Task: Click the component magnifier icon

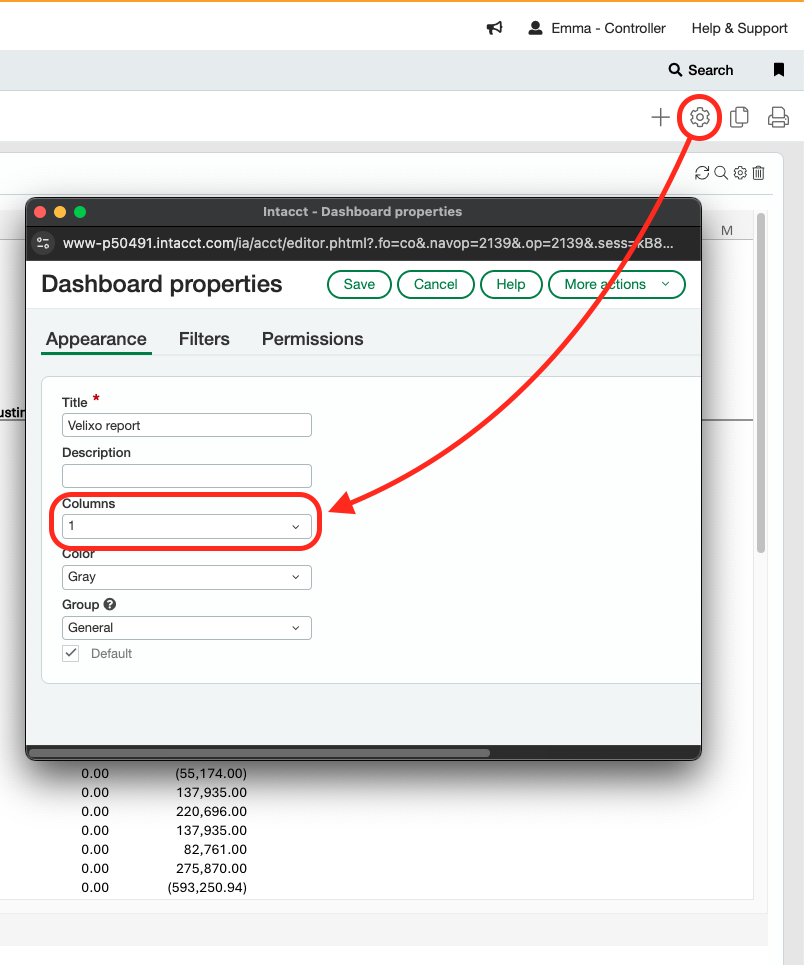Action: (x=720, y=173)
